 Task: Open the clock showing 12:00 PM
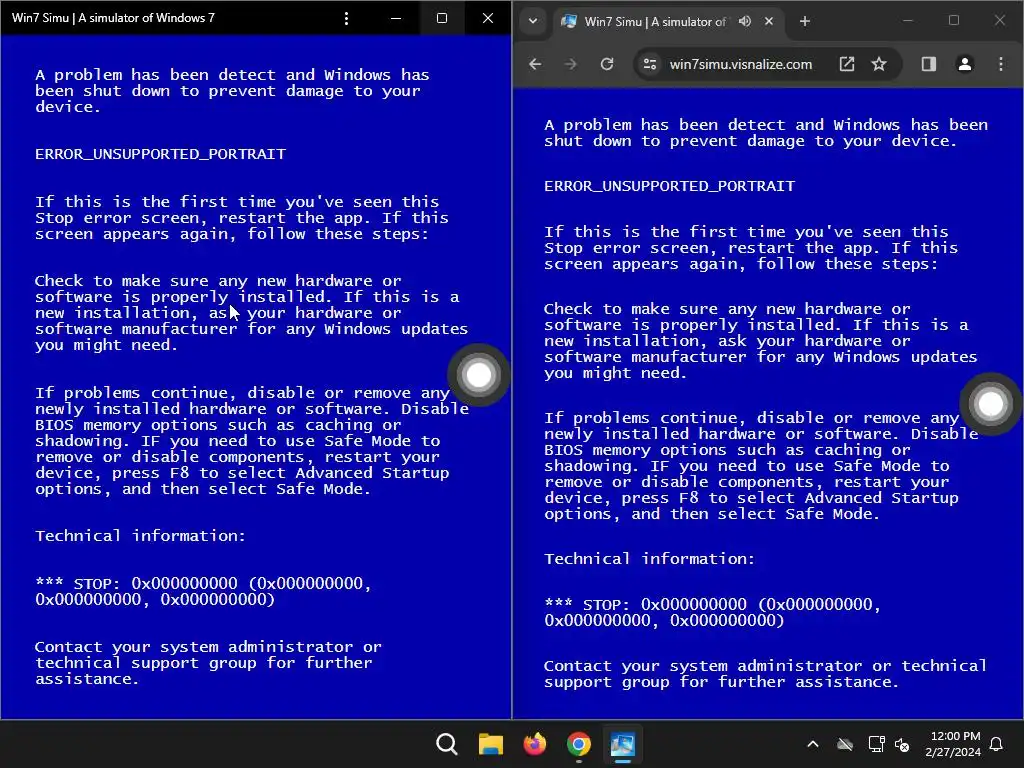point(953,744)
